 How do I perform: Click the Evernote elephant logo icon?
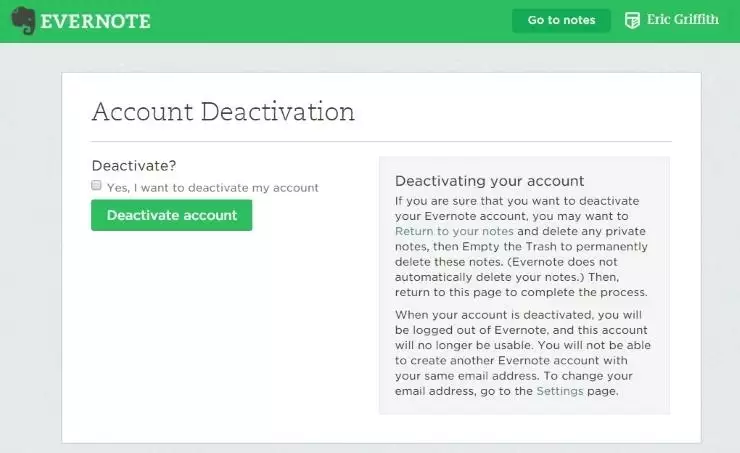(21, 21)
